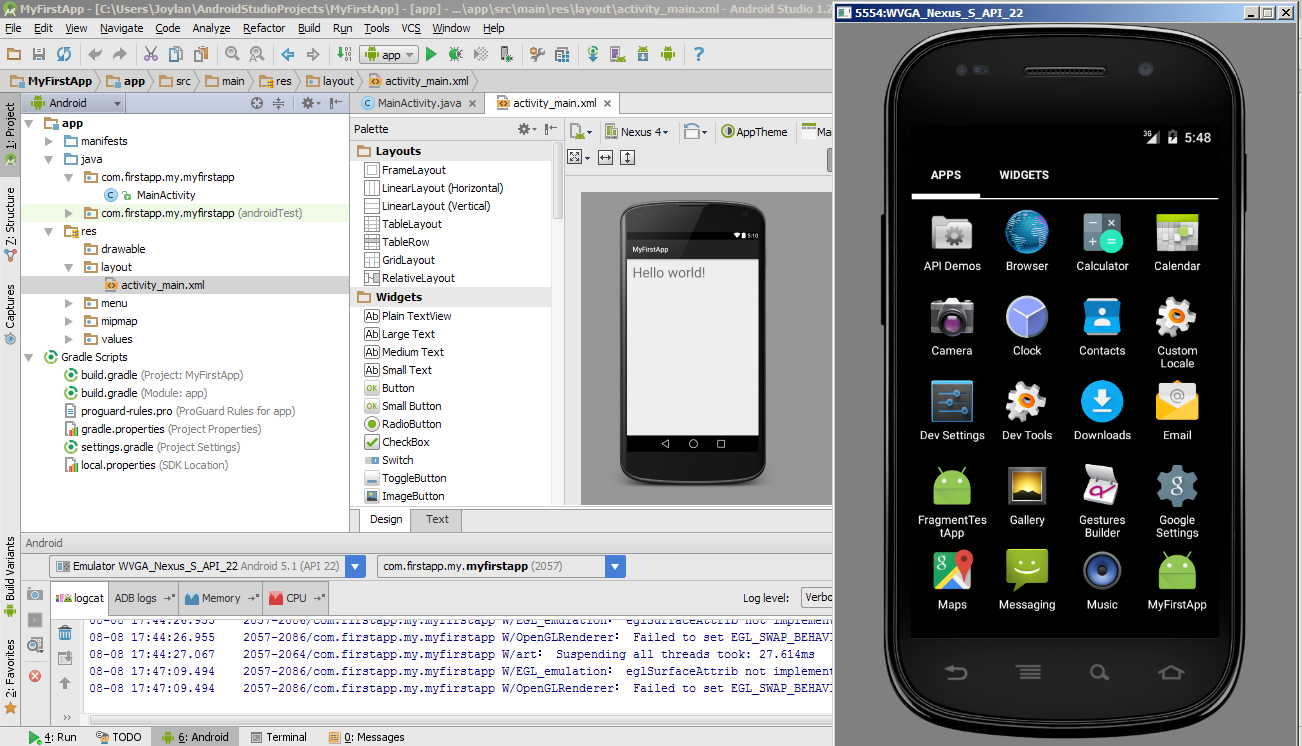Click Sync Project with Gradle Files icon
Viewport: 1302px width, 746px height.
tap(593, 54)
